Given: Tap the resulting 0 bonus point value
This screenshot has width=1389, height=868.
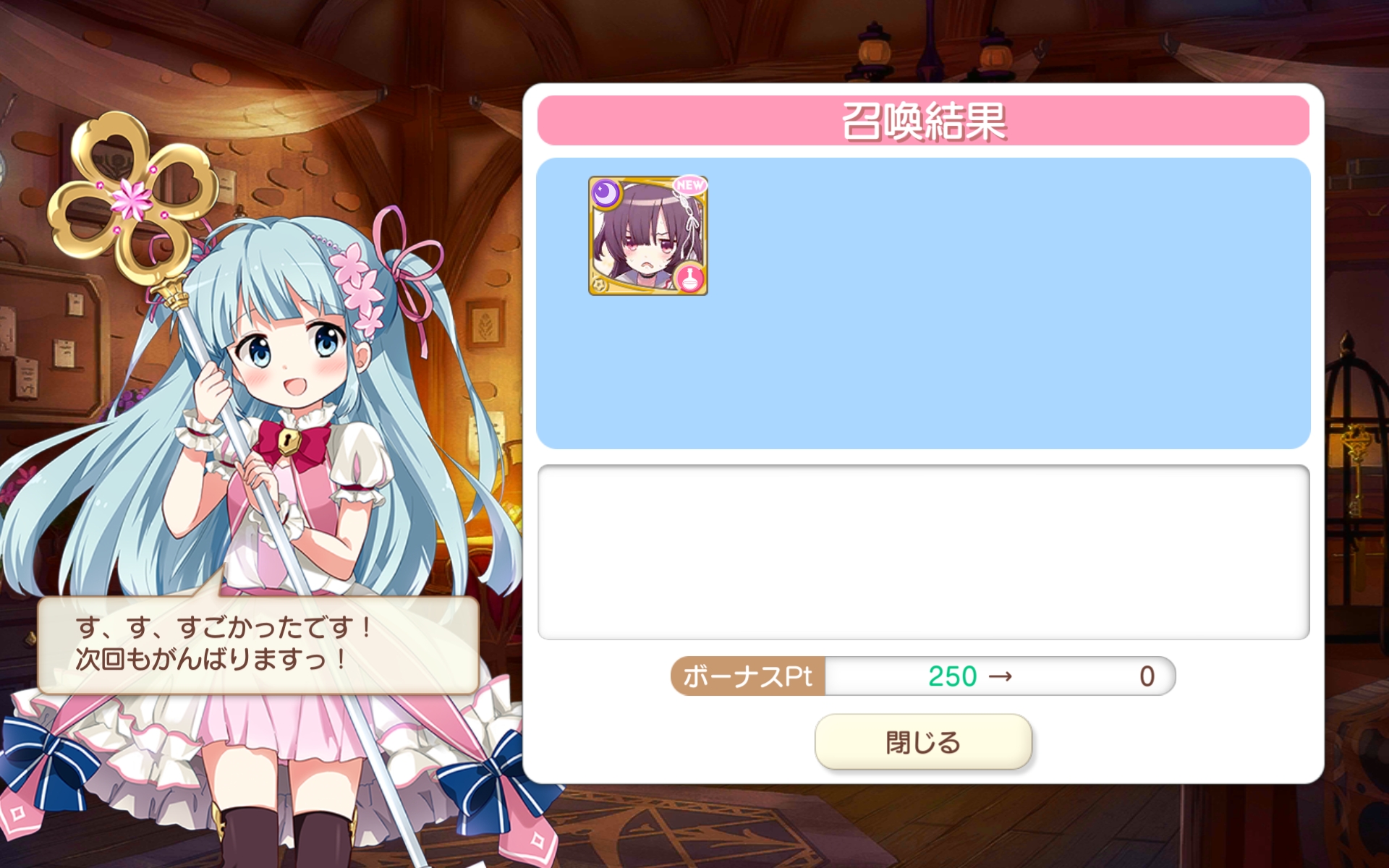Looking at the screenshot, I should pyautogui.click(x=1147, y=676).
